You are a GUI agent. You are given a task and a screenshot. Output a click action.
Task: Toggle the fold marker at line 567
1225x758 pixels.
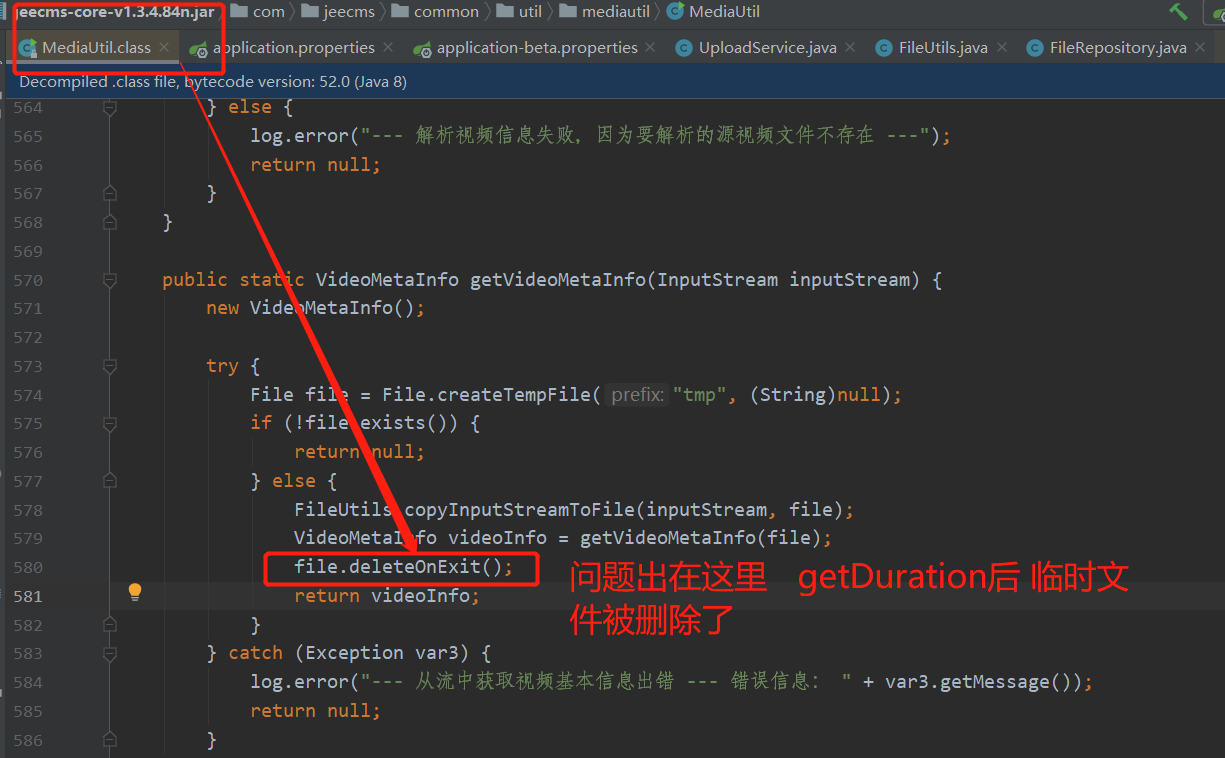(x=110, y=193)
